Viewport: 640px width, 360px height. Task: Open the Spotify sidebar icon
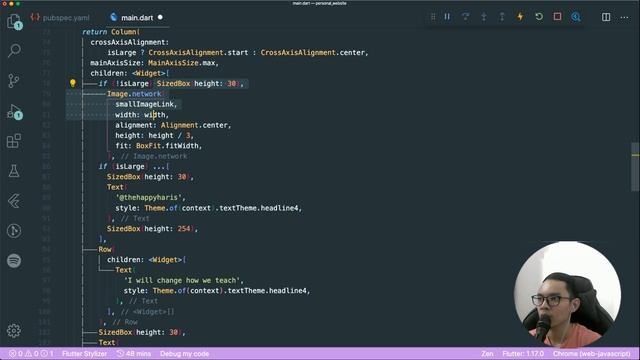[x=14, y=260]
